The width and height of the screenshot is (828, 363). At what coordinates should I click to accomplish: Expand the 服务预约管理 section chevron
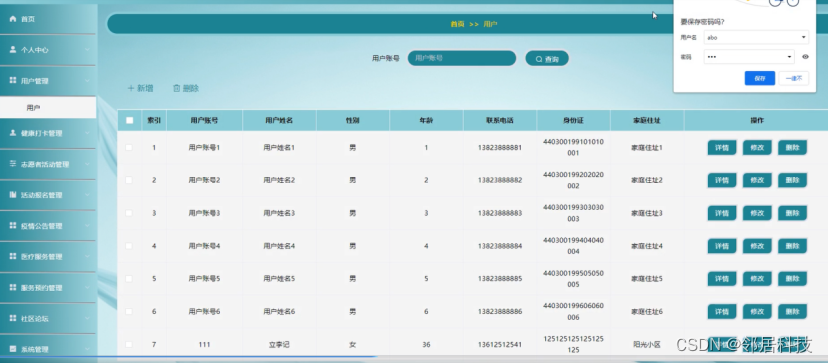coord(87,287)
